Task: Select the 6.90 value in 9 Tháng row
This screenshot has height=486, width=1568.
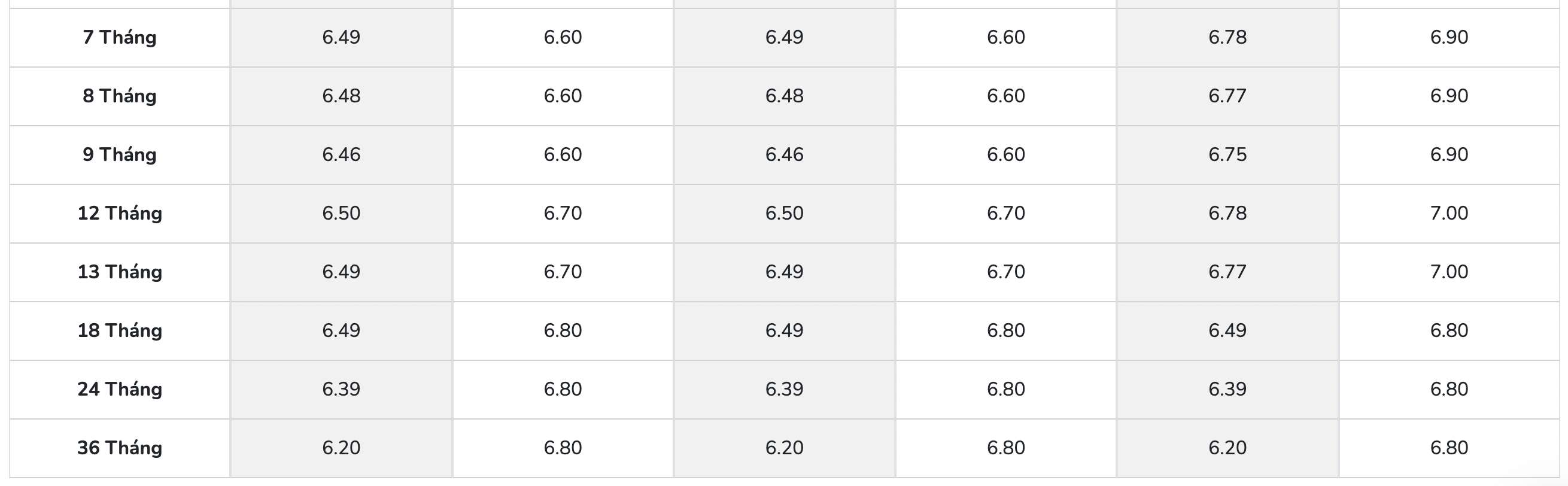Action: click(x=1449, y=154)
